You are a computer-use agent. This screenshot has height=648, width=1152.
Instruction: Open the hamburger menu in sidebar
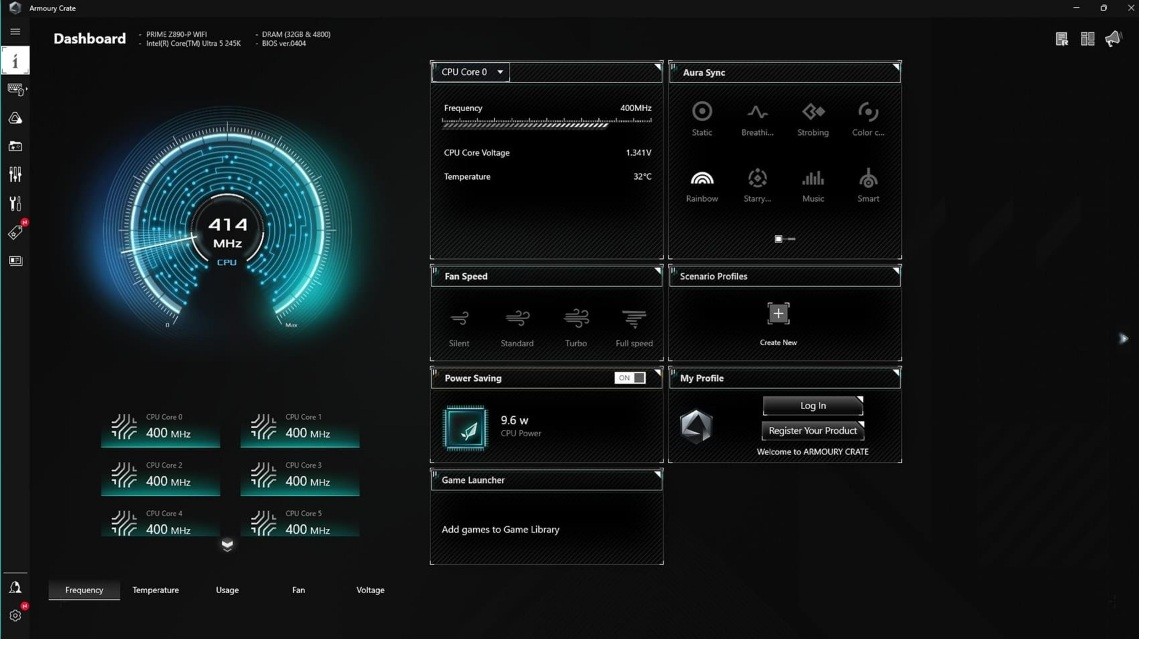point(15,32)
